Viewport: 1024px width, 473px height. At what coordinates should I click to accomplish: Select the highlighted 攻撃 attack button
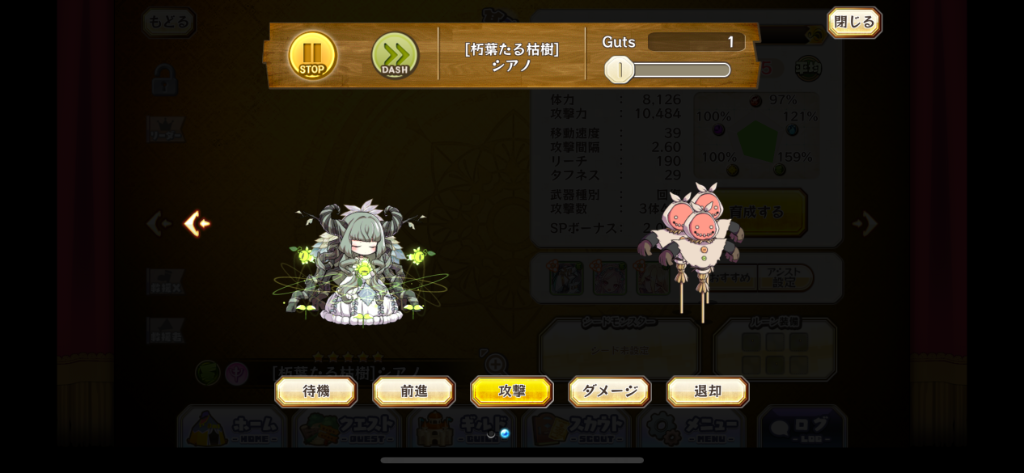click(x=511, y=391)
